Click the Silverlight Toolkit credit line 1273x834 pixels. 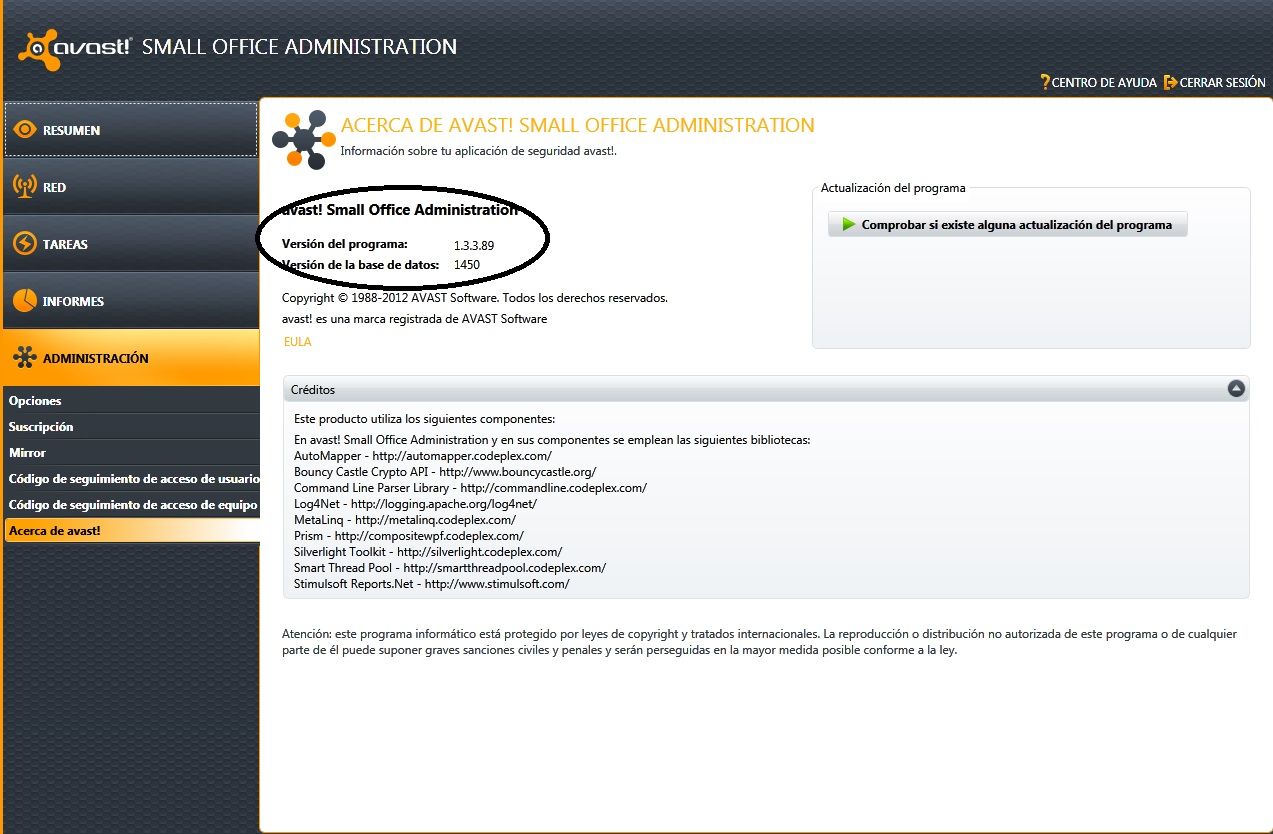pyautogui.click(x=428, y=552)
